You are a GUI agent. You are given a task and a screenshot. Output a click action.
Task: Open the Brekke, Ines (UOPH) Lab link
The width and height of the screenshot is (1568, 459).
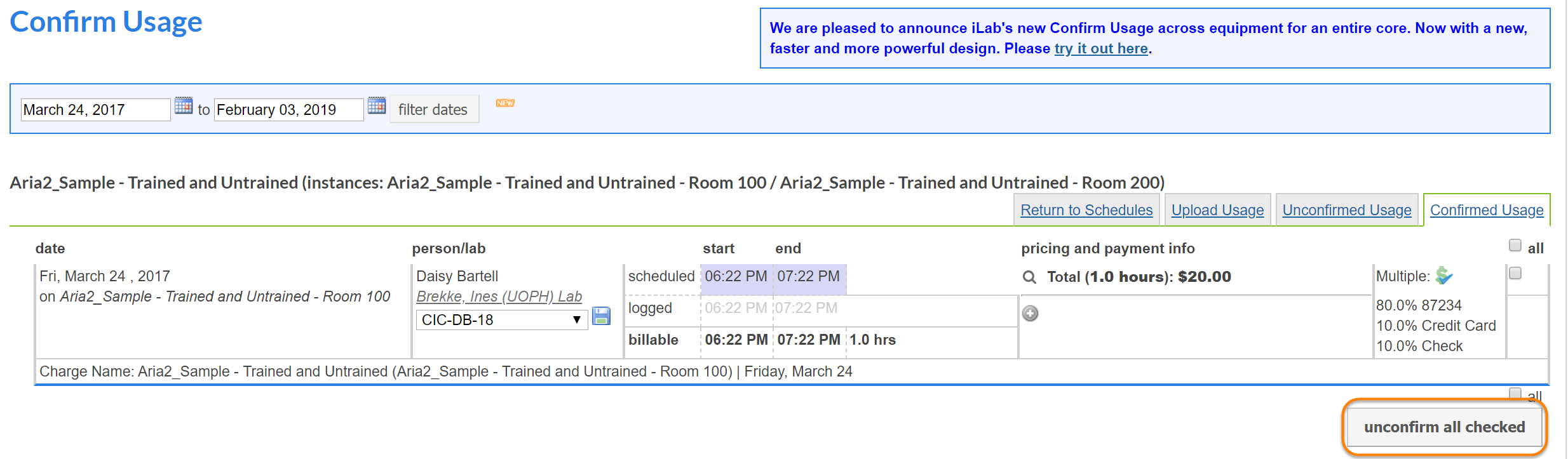pos(499,296)
